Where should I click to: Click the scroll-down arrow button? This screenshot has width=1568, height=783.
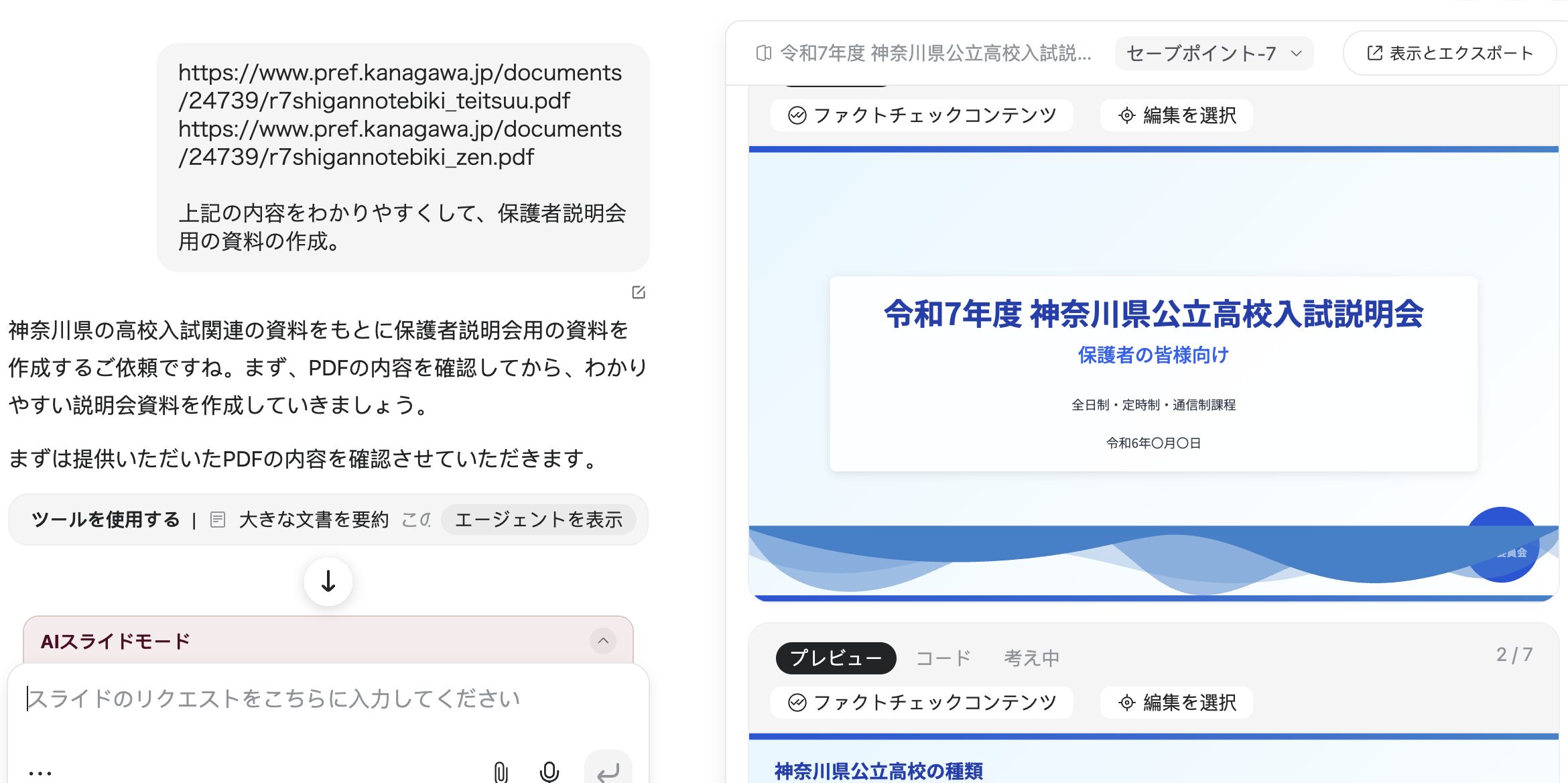tap(328, 581)
